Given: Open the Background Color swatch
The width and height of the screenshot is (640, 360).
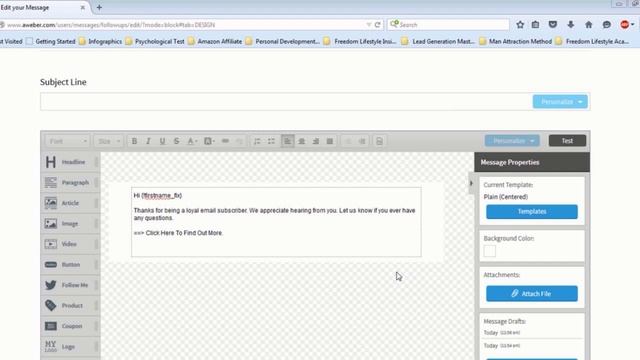Looking at the screenshot, I should 490,251.
